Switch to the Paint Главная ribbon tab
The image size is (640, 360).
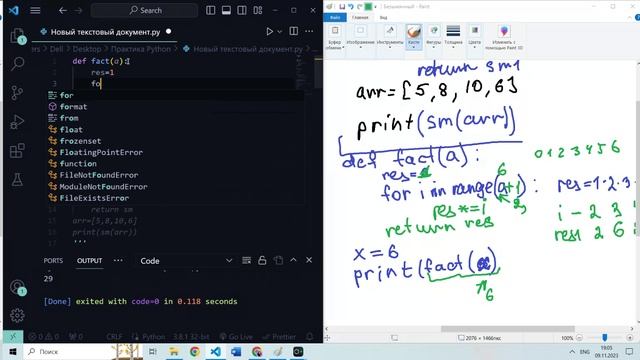(x=360, y=18)
